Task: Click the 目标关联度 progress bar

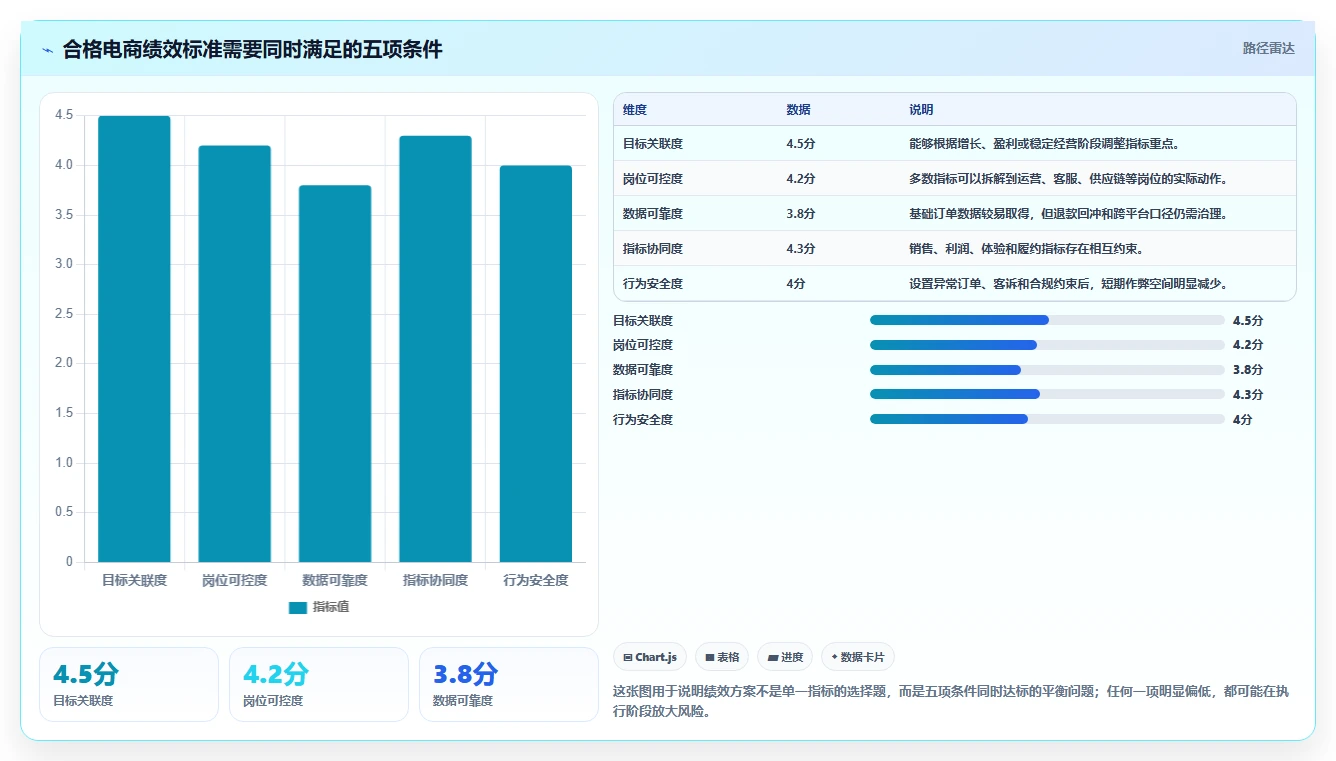Action: tap(1047, 320)
